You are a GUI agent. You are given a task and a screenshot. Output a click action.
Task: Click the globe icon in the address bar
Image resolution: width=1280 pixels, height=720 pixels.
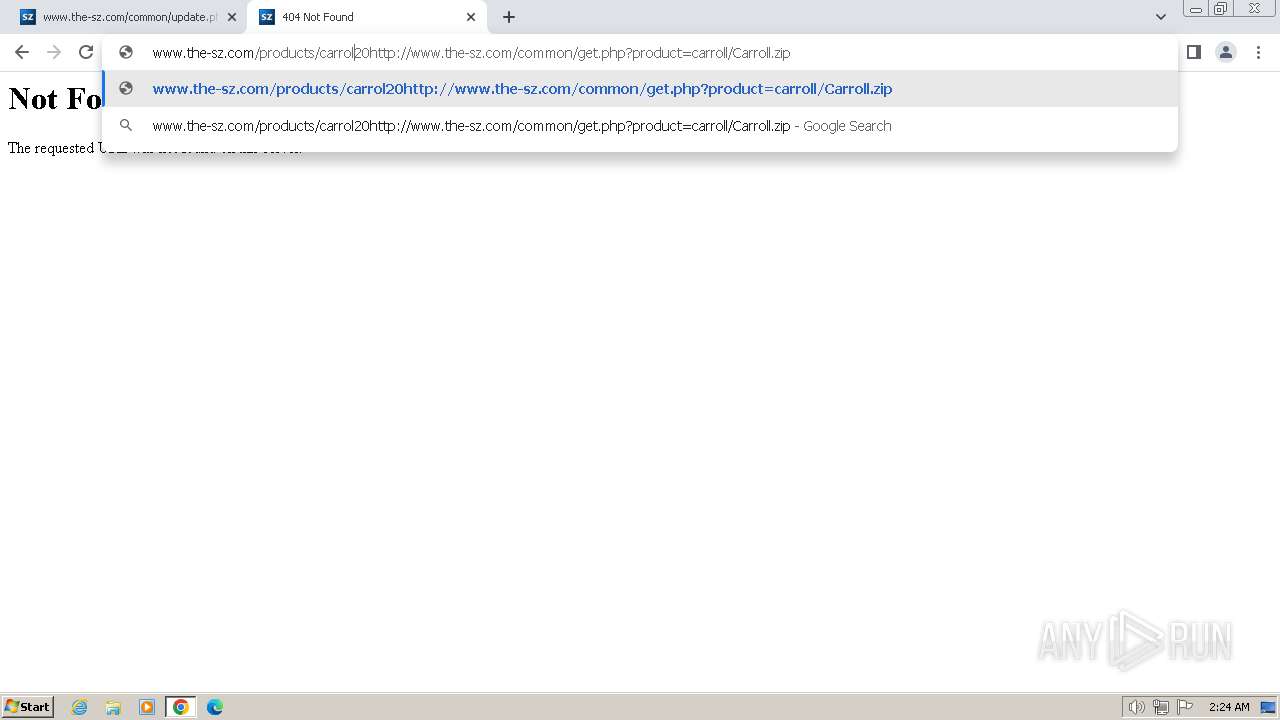click(126, 52)
